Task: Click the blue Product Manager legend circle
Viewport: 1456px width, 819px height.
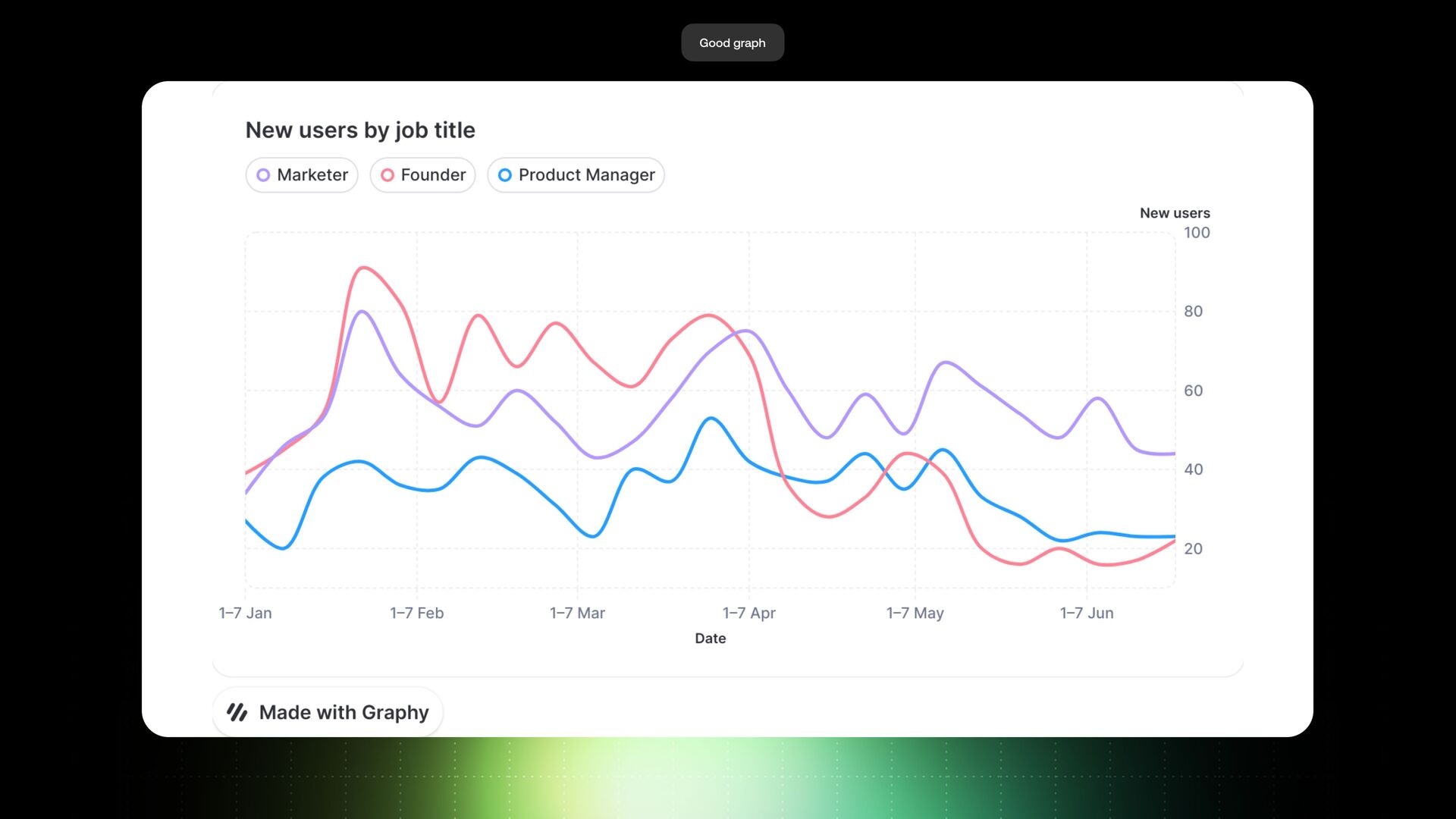Action: click(505, 175)
